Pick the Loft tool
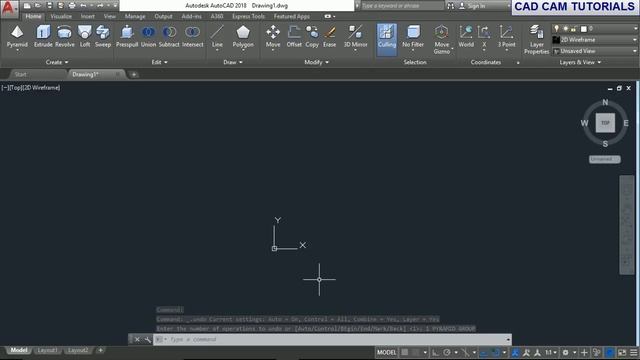 [85, 36]
